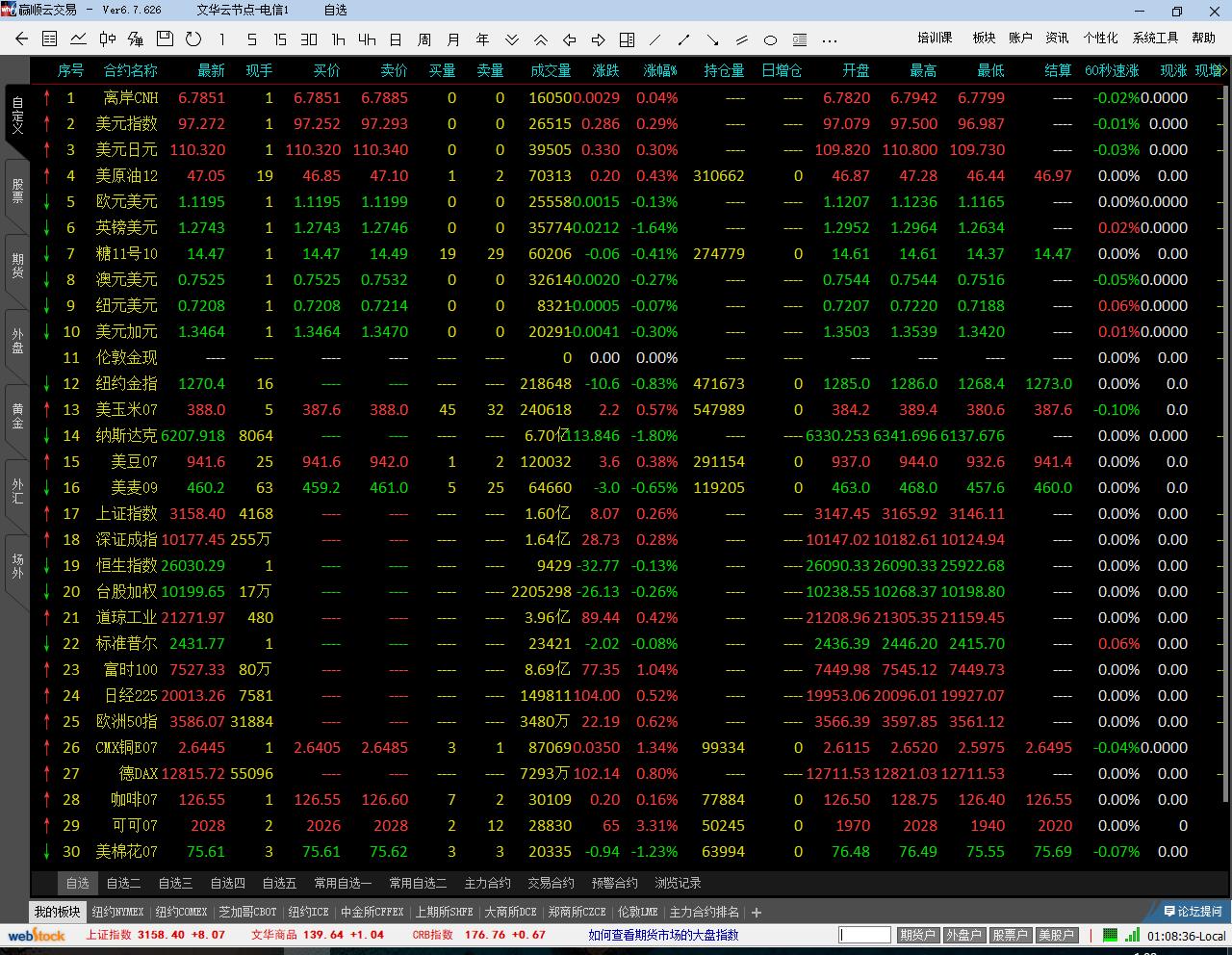
Task: Sort by the 涨幅% column header
Action: click(x=660, y=70)
